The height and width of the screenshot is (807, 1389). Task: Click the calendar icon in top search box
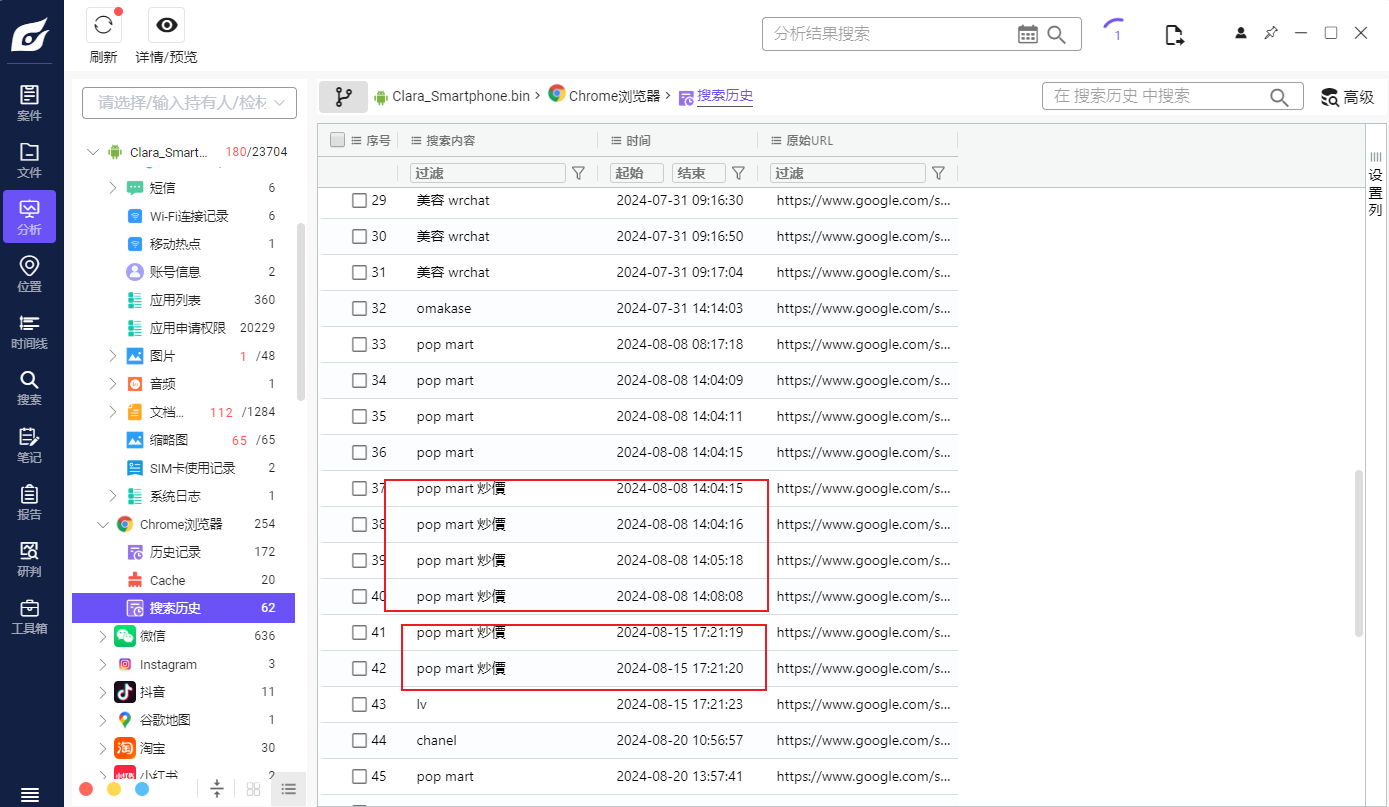pos(1028,34)
